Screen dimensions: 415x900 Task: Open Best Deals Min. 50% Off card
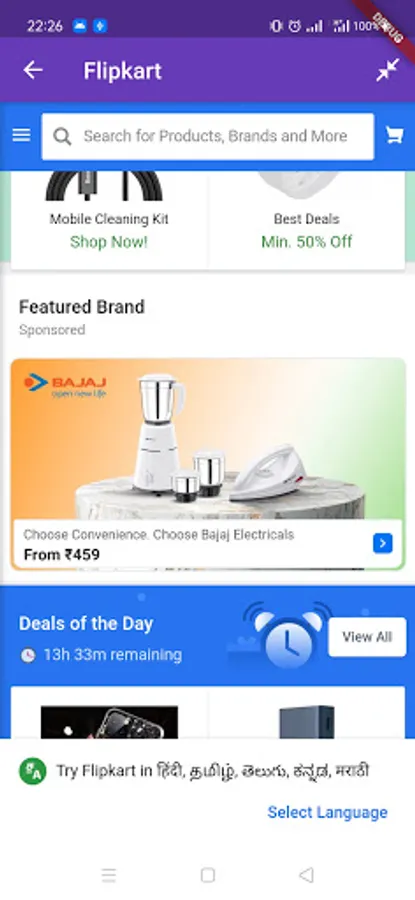tap(307, 220)
